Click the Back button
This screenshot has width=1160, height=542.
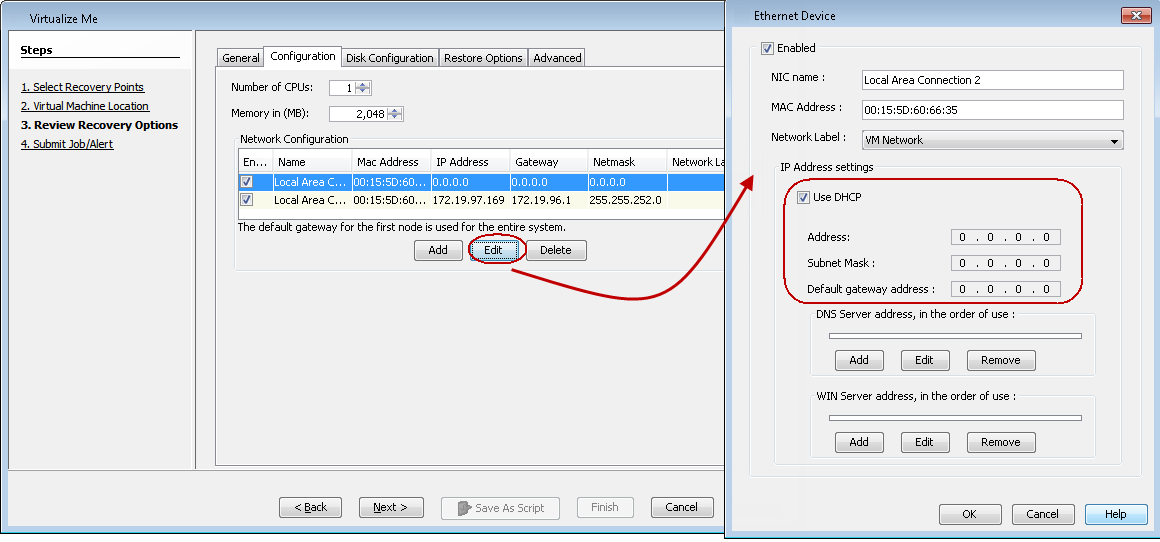[310, 507]
